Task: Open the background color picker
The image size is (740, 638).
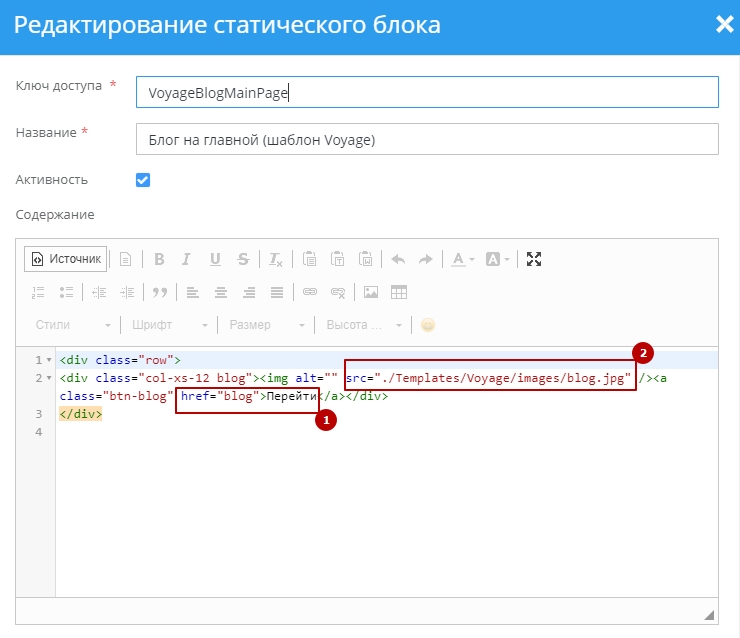Action: [497, 259]
